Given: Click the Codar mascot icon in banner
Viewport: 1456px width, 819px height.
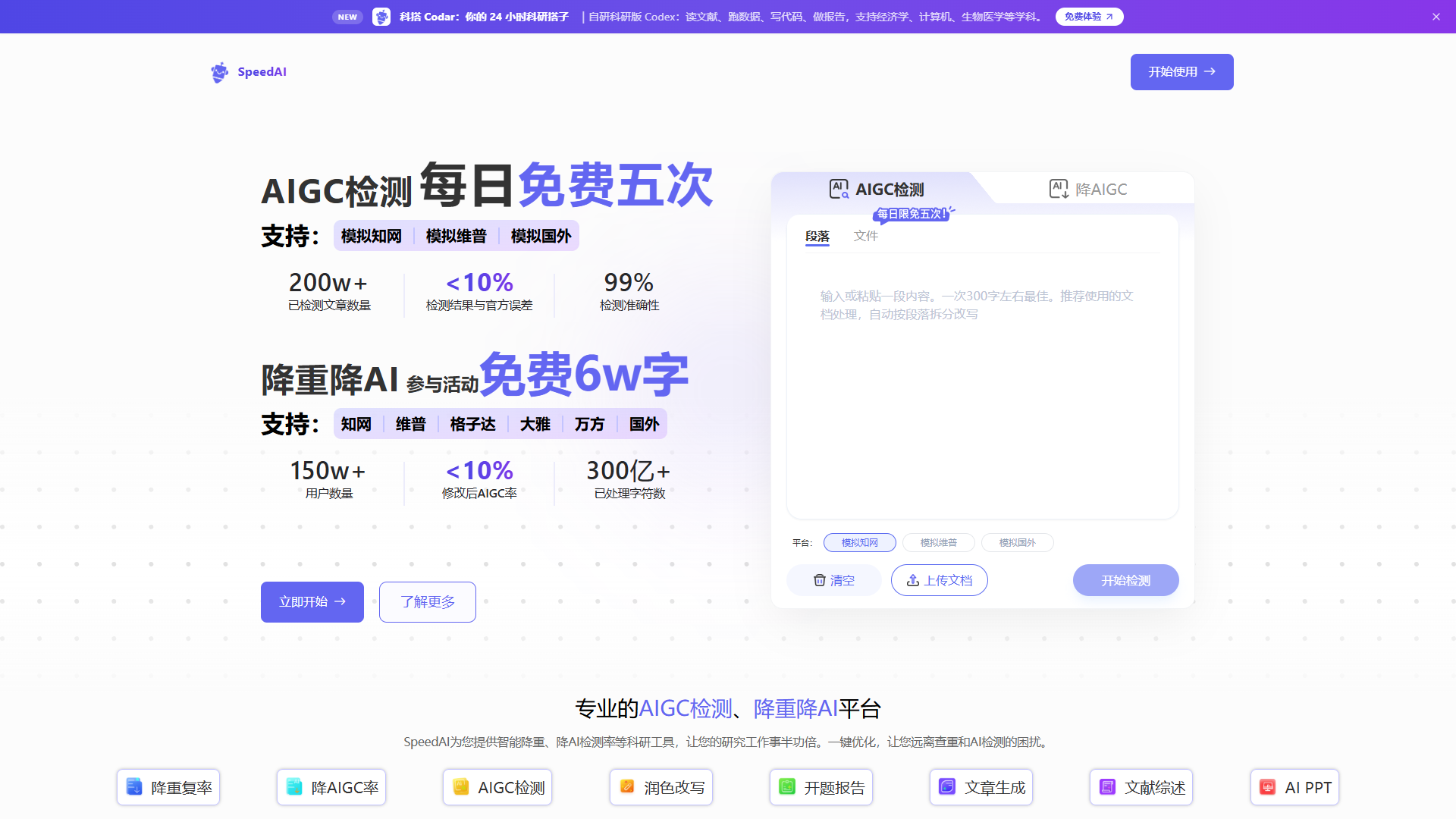Looking at the screenshot, I should coord(381,17).
